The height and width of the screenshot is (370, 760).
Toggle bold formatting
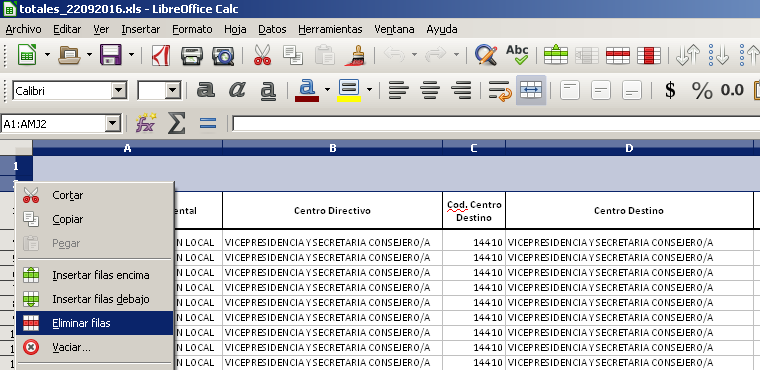(x=206, y=90)
